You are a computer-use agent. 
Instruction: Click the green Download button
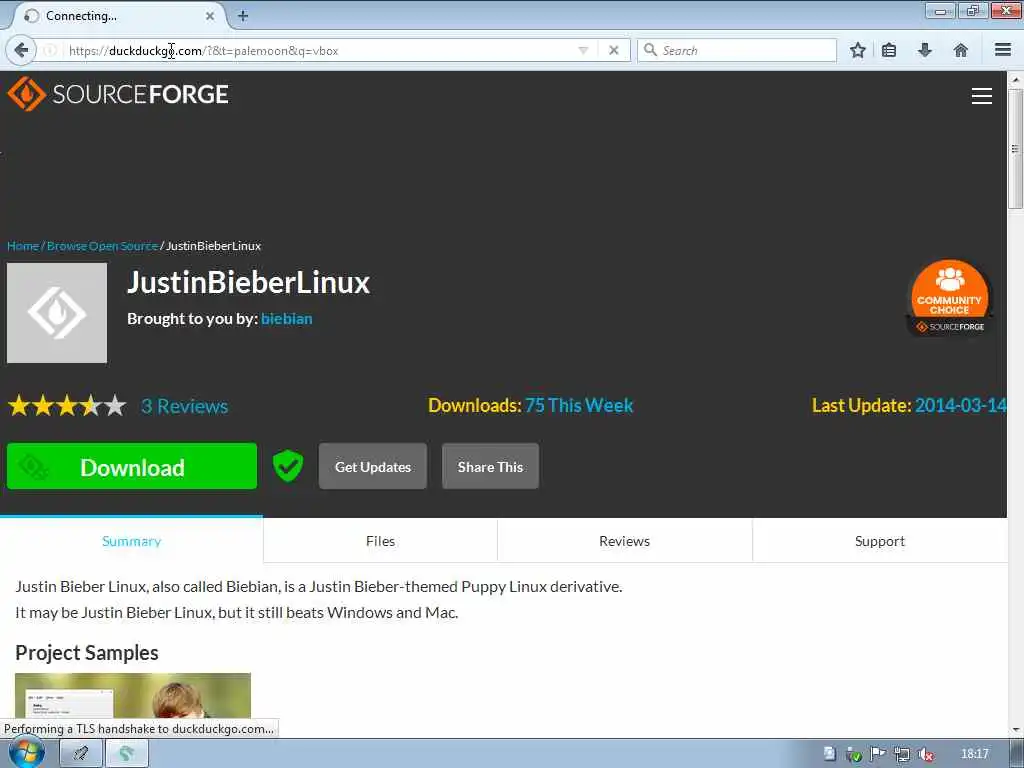pos(132,466)
